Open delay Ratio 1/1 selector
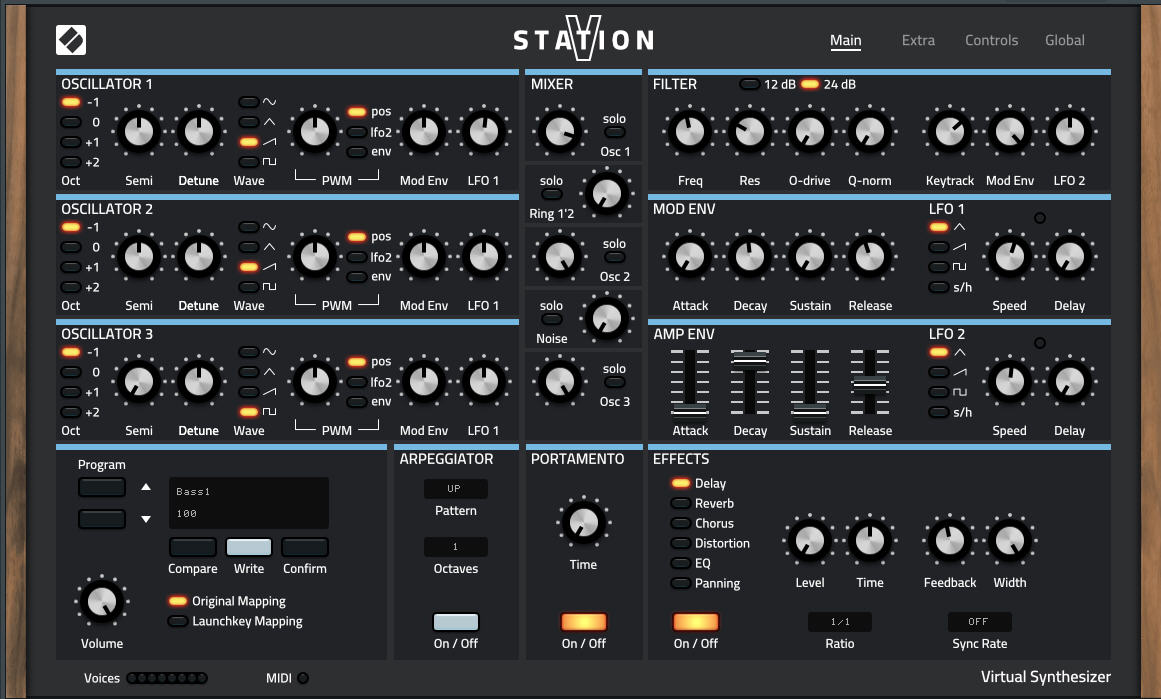Screen dimensions: 1161x699 (x=840, y=622)
